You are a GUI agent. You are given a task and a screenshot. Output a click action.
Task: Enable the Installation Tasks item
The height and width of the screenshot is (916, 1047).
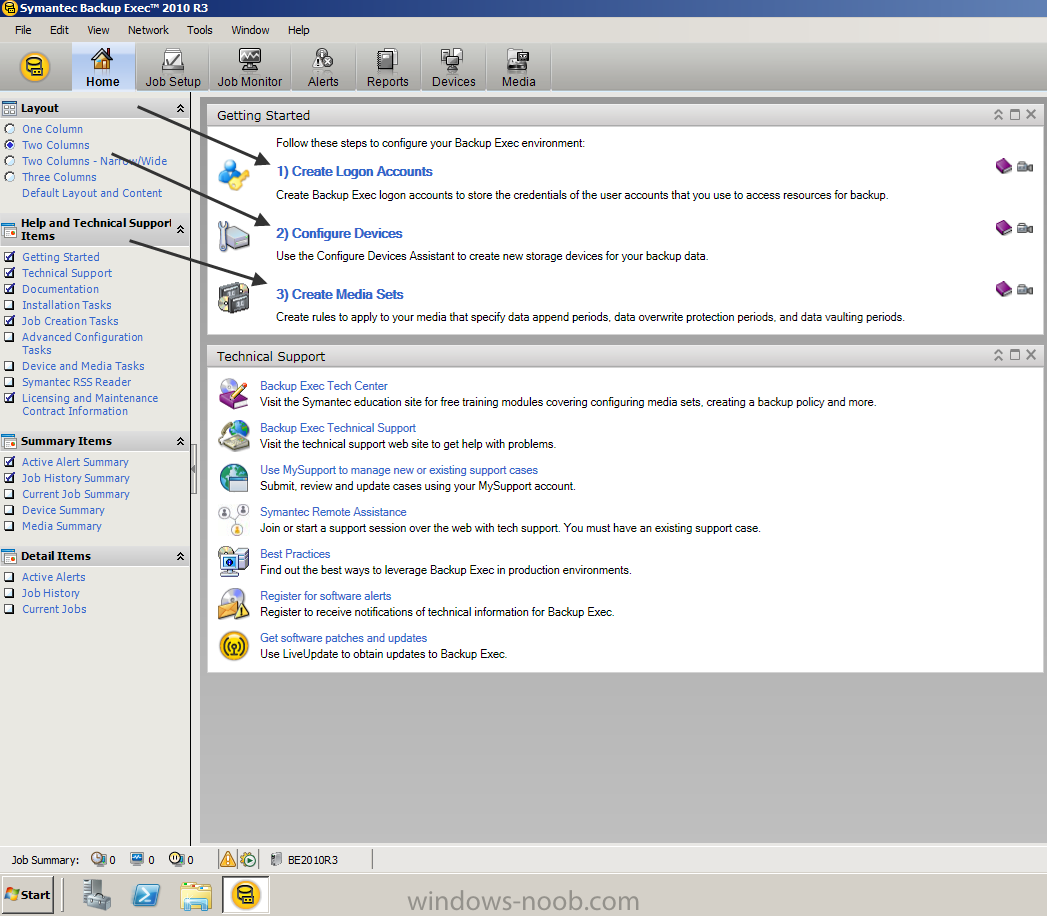9,305
